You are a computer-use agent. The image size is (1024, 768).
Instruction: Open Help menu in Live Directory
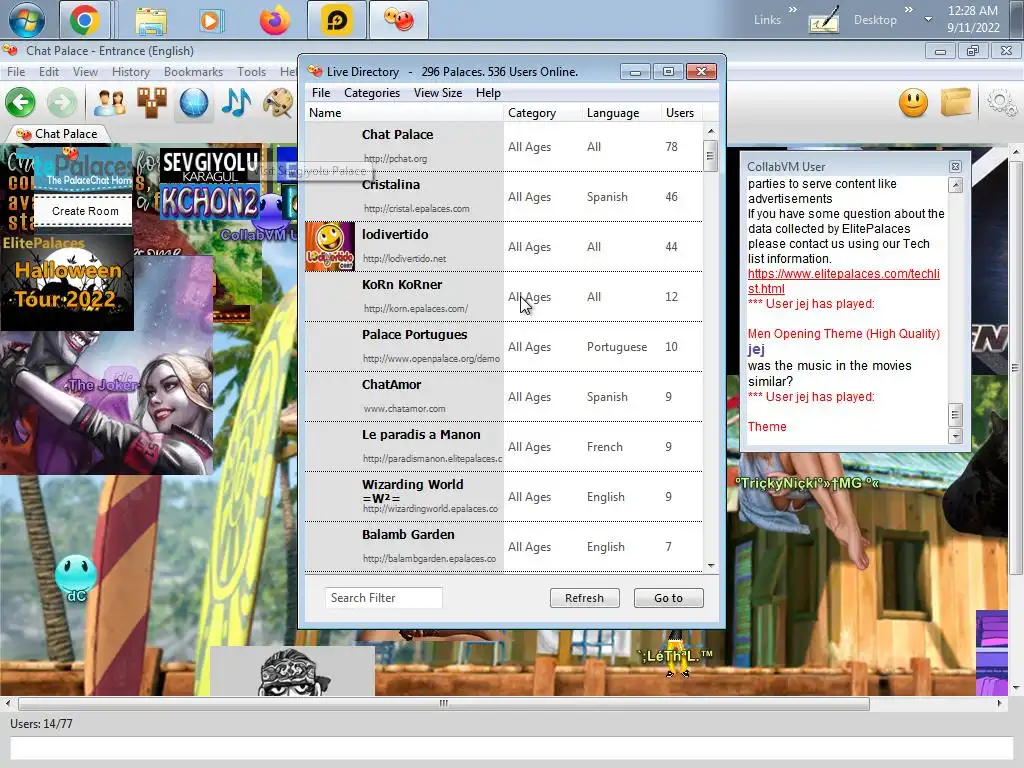coord(488,93)
